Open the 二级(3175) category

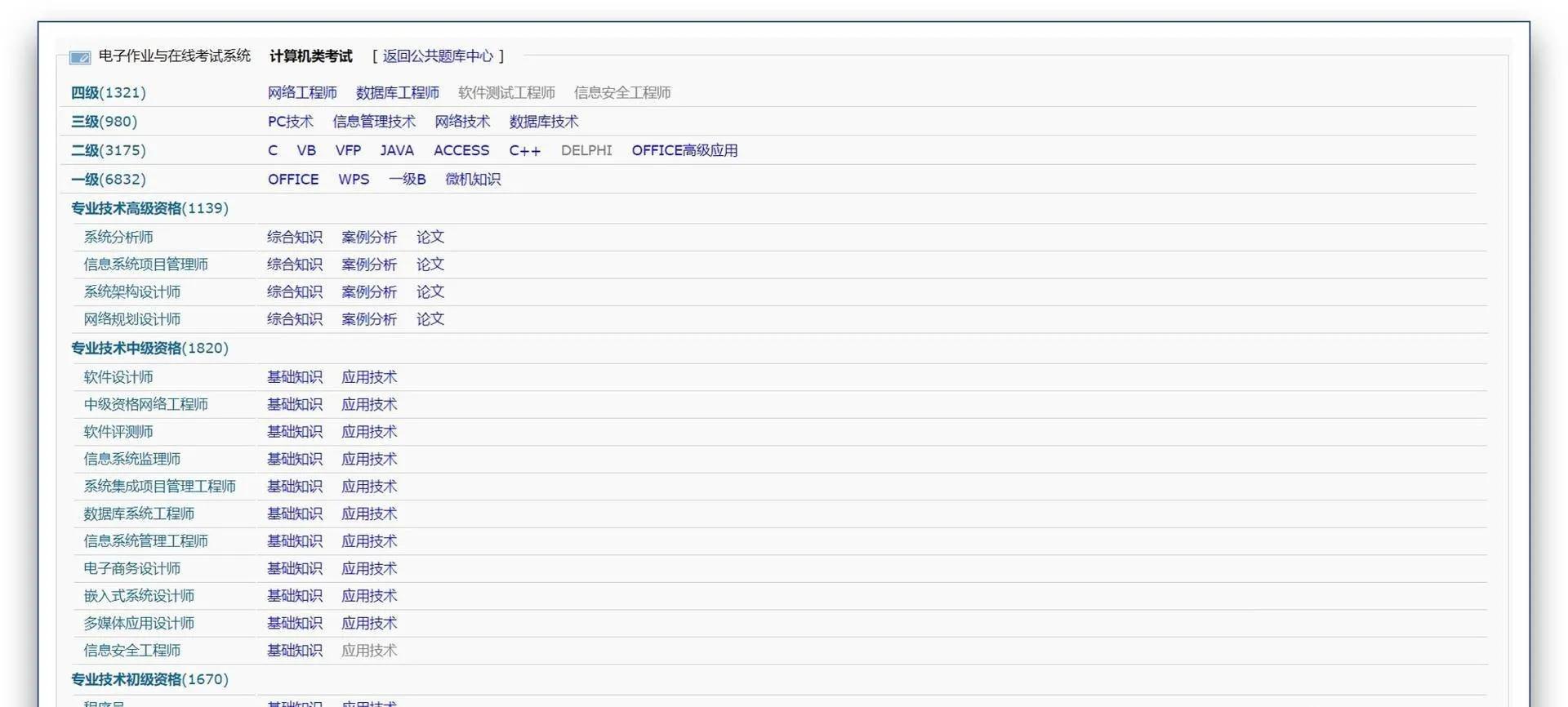tap(108, 150)
